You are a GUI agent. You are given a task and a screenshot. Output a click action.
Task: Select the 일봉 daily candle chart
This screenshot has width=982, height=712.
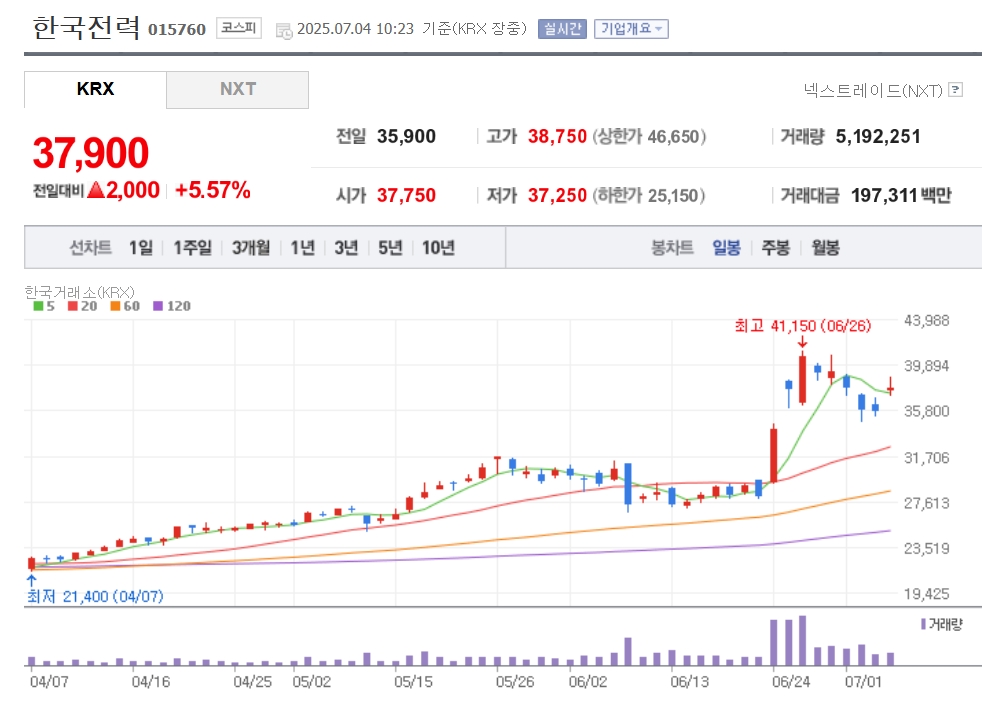726,248
